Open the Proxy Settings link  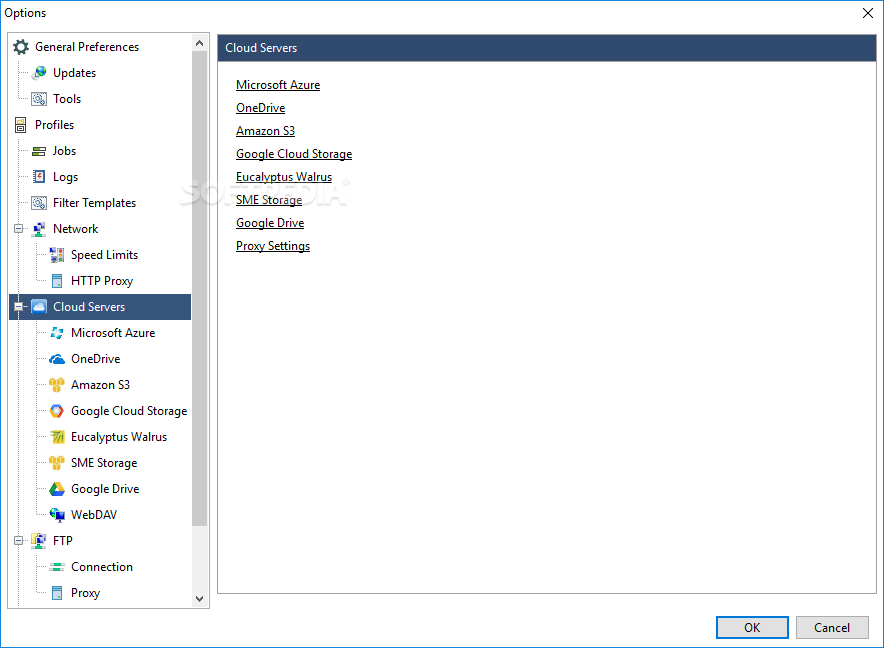273,246
